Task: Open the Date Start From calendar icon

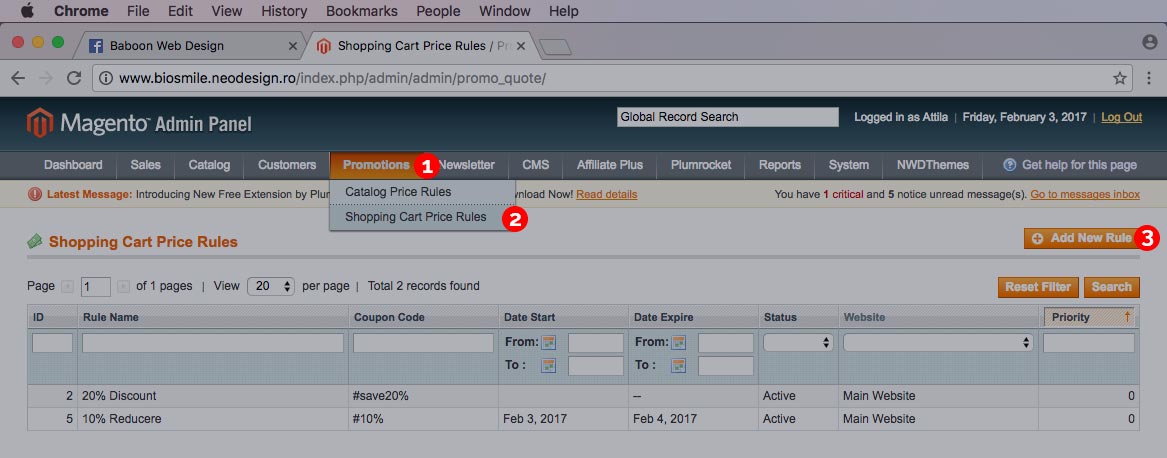Action: pyautogui.click(x=549, y=343)
